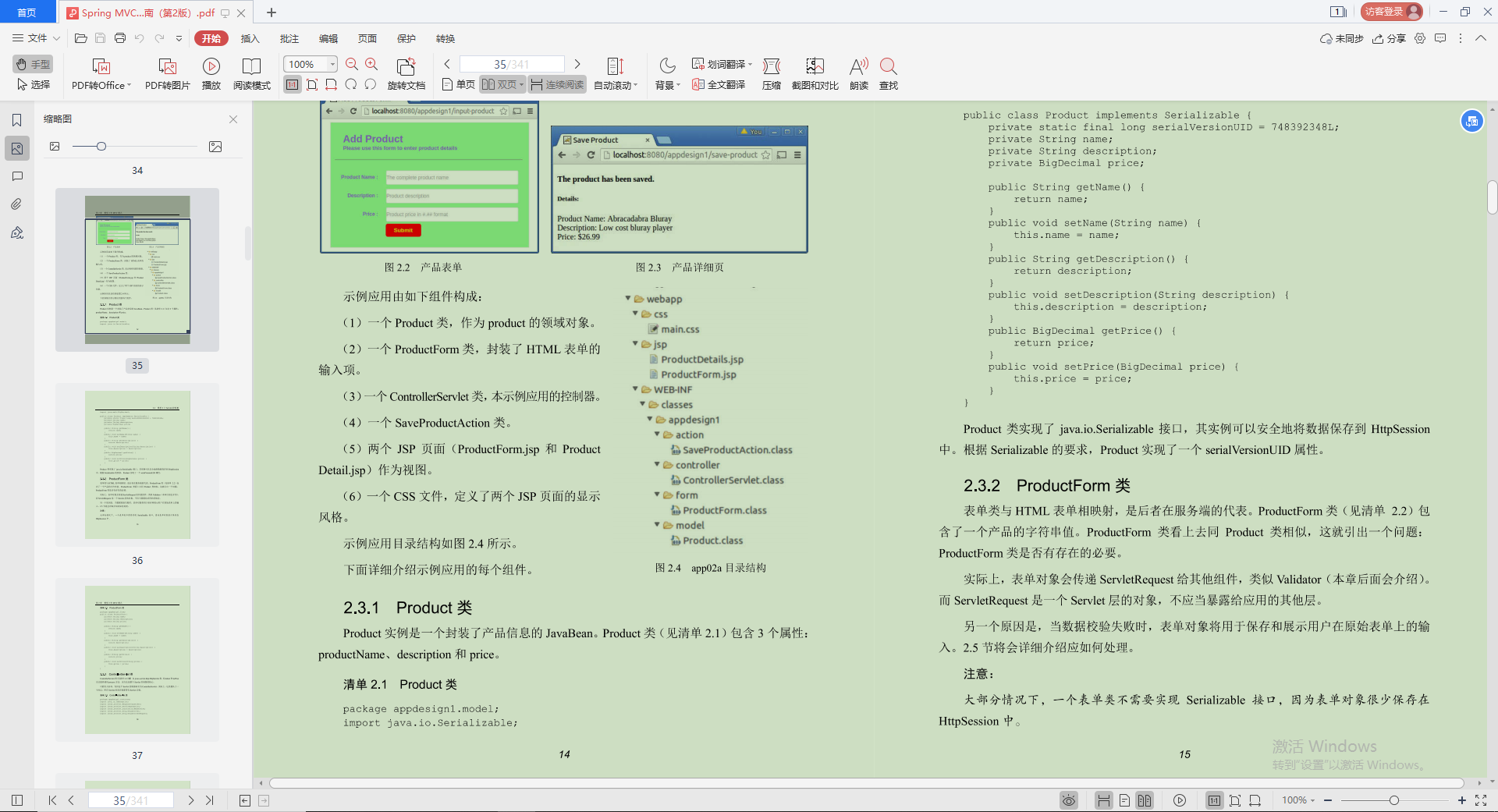Adjust the thumbnail size slider
The height and width of the screenshot is (812, 1498).
point(101,147)
